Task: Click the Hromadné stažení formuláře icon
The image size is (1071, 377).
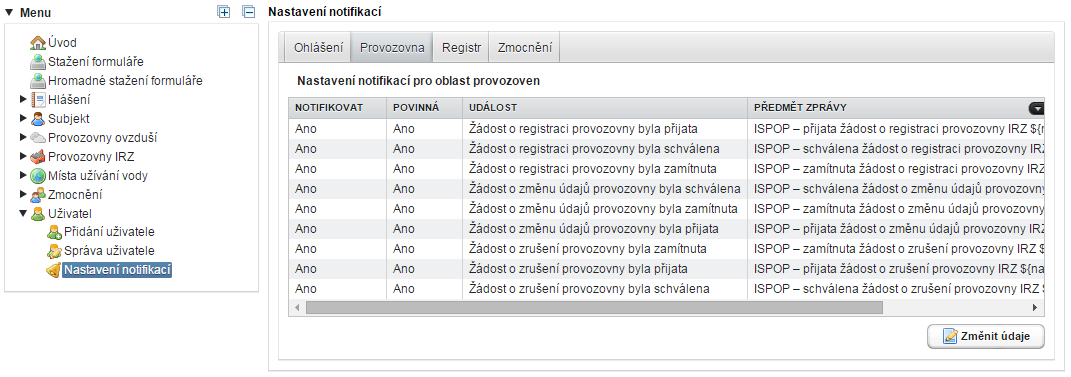Action: coord(38,81)
